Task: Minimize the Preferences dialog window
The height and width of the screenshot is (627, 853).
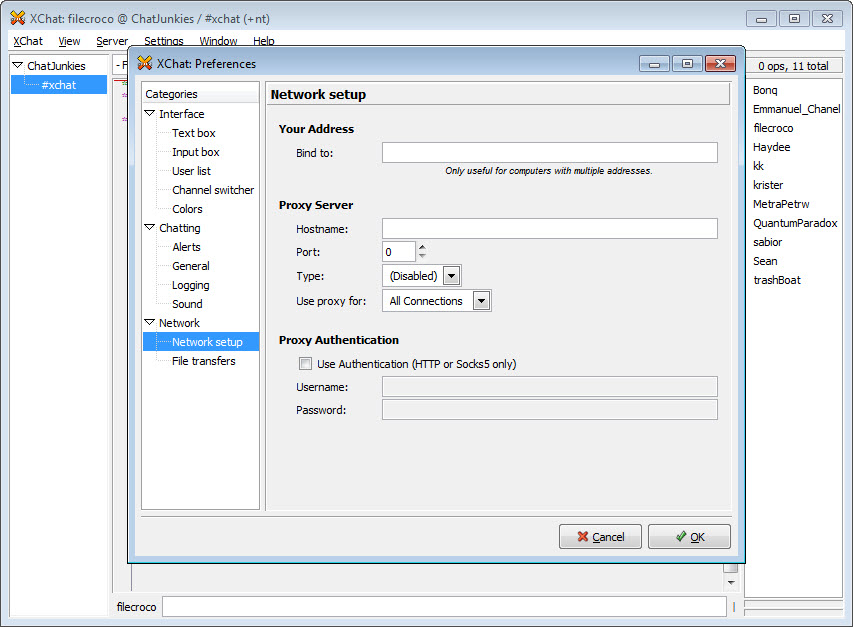Action: point(654,64)
